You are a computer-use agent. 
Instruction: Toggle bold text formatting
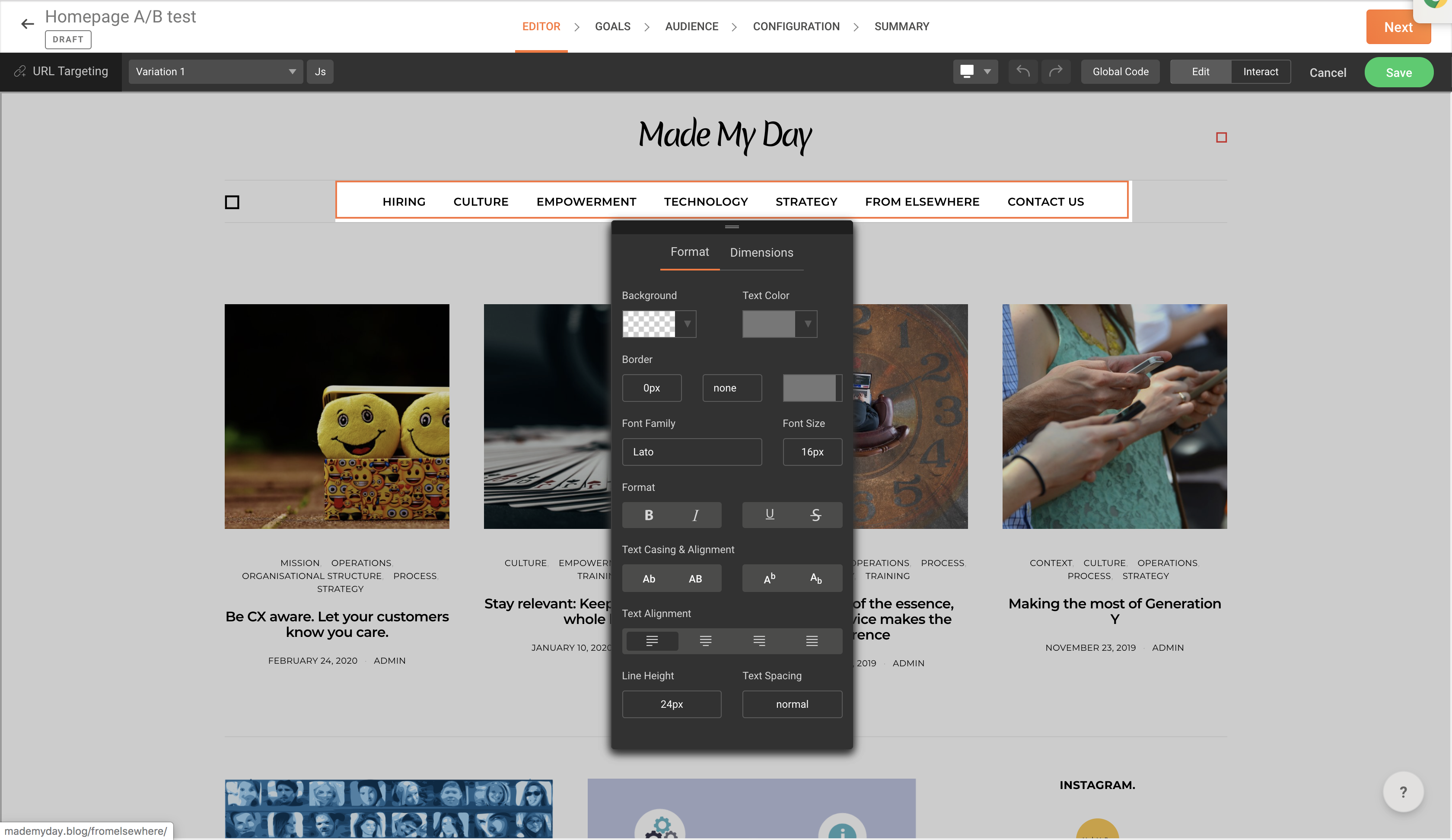648,515
